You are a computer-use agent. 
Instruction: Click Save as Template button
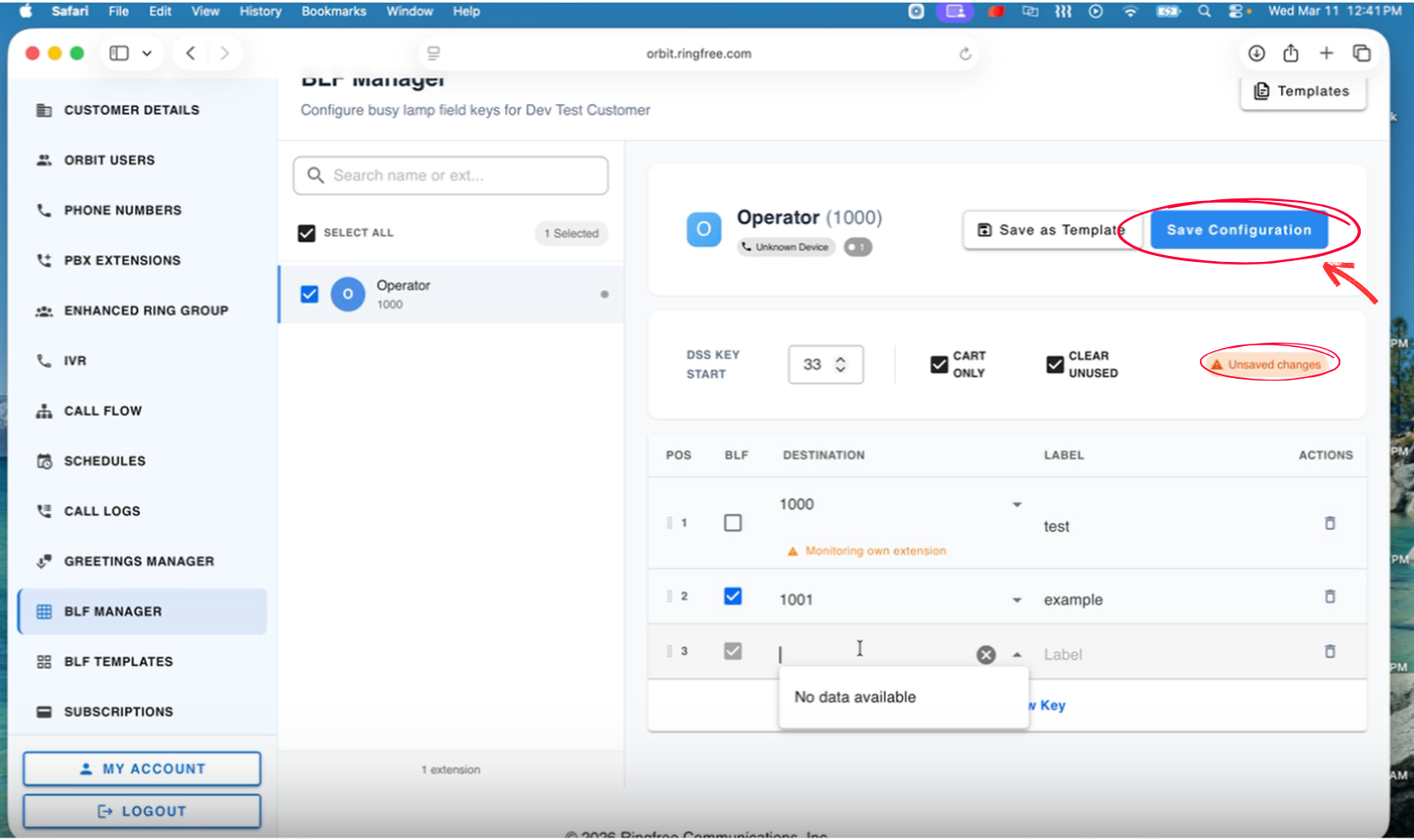pyautogui.click(x=1051, y=230)
